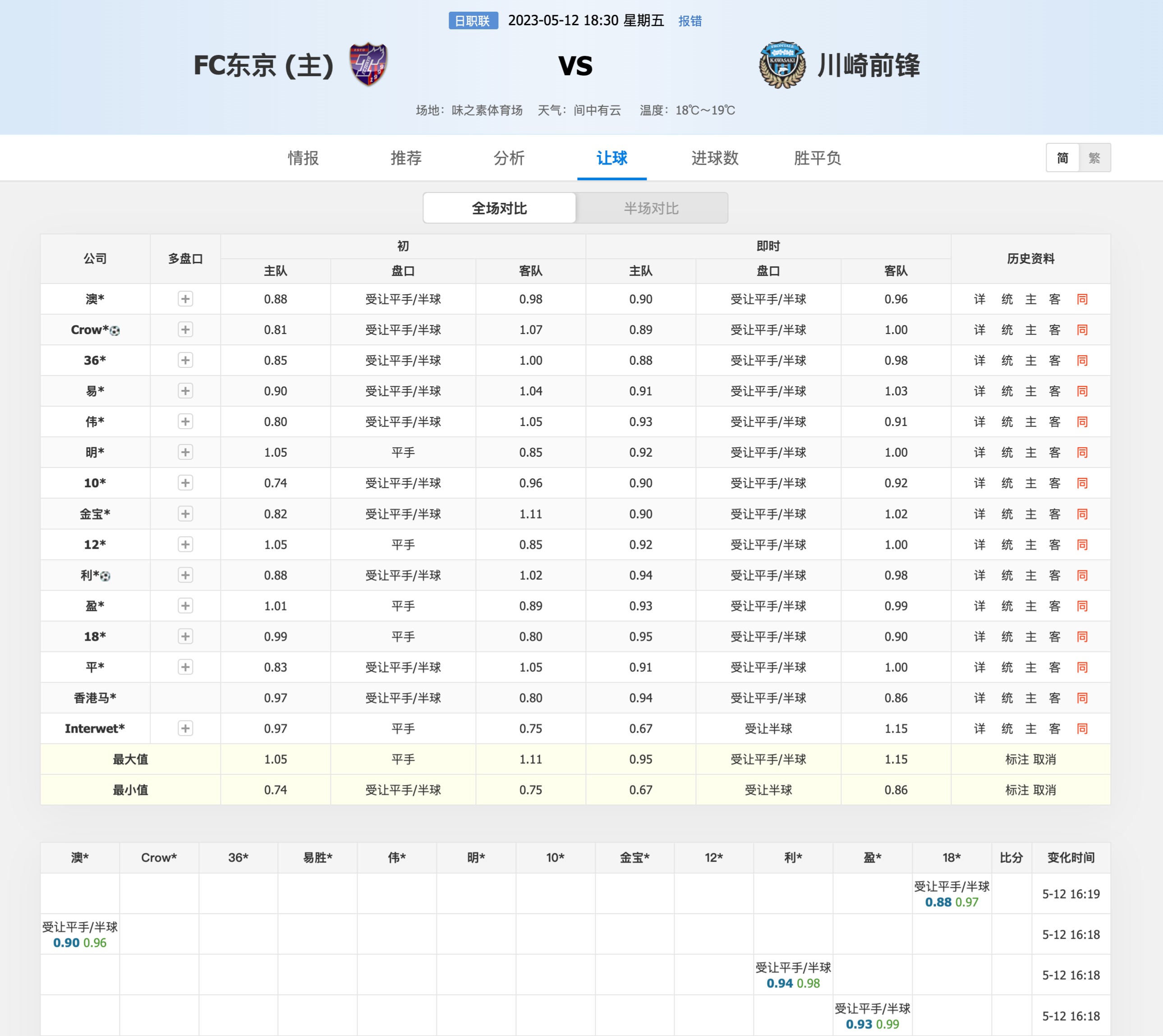
Task: Click 客 link in 平* row
Action: (1055, 667)
